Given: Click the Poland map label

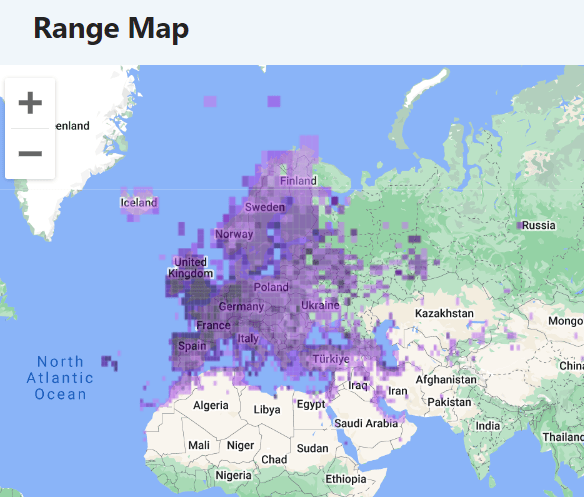Looking at the screenshot, I should click(271, 287).
